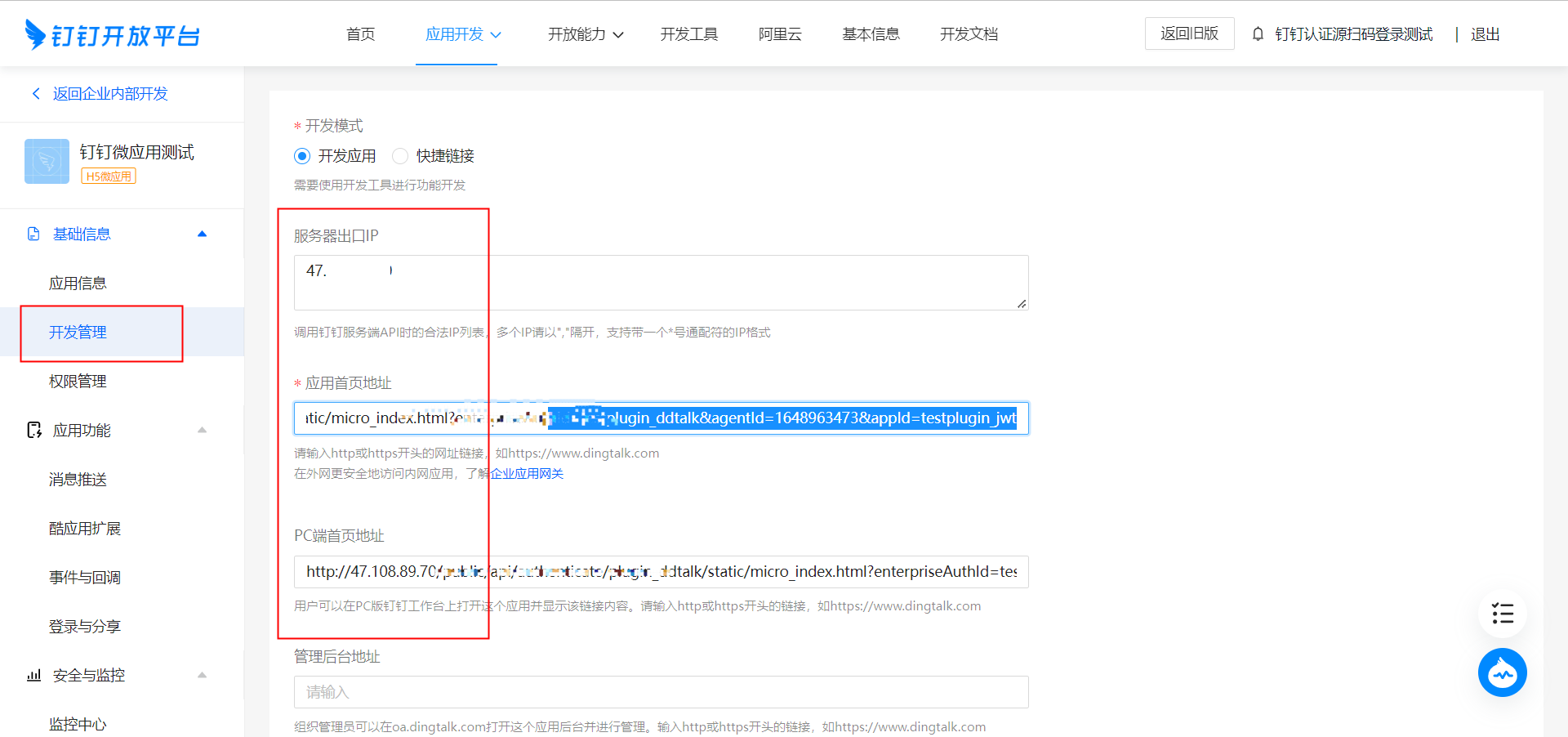Viewport: 1568px width, 737px height.
Task: Open the 企业应用网关 link
Action: (x=527, y=474)
